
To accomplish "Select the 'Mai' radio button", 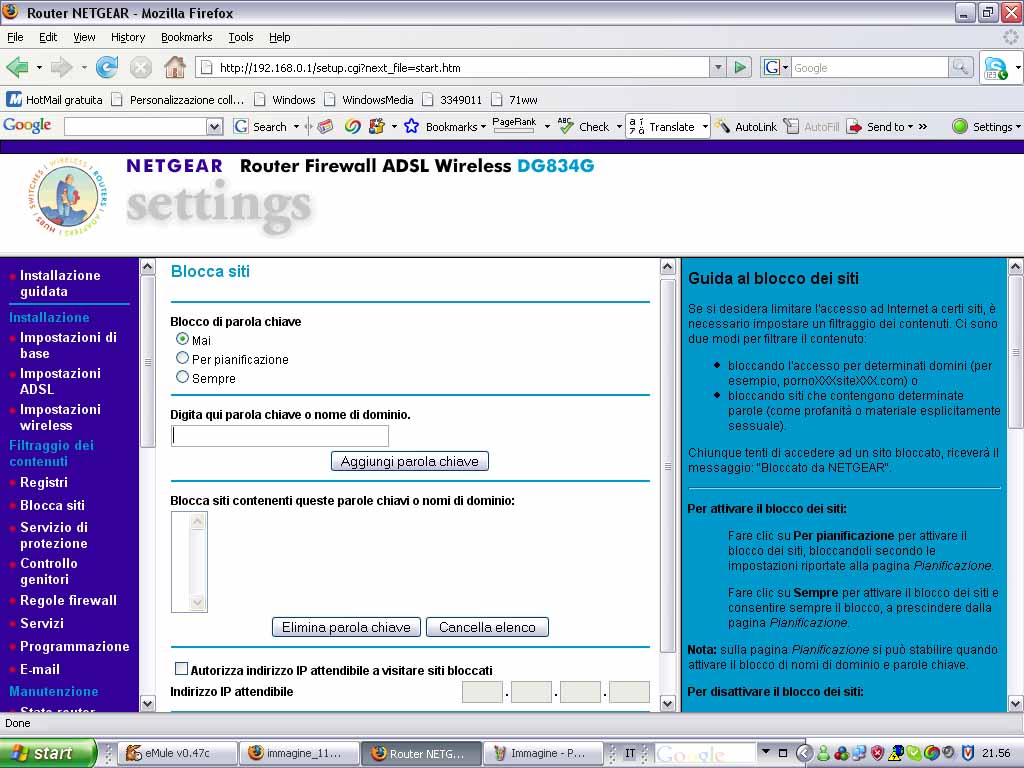I will [x=182, y=340].
